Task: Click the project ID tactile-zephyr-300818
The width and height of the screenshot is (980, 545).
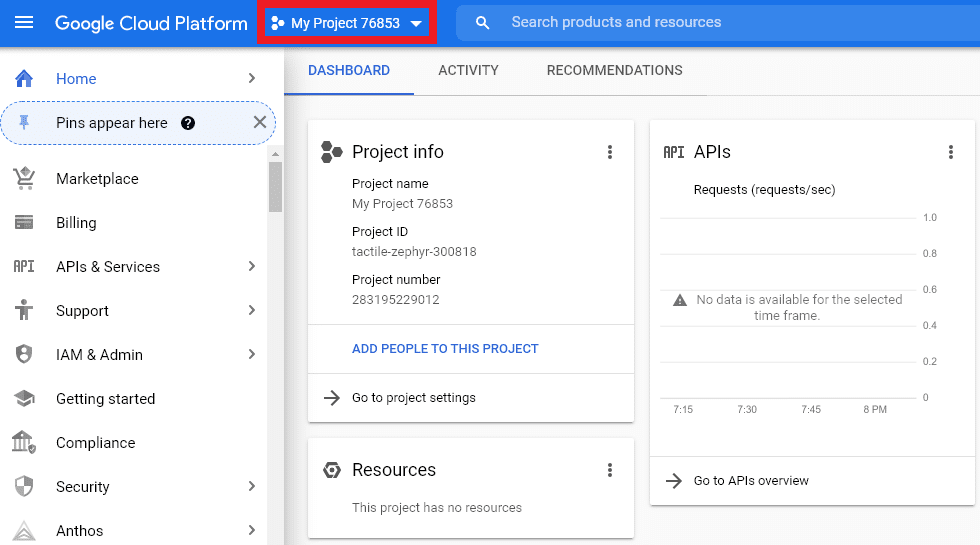Action: tap(414, 252)
